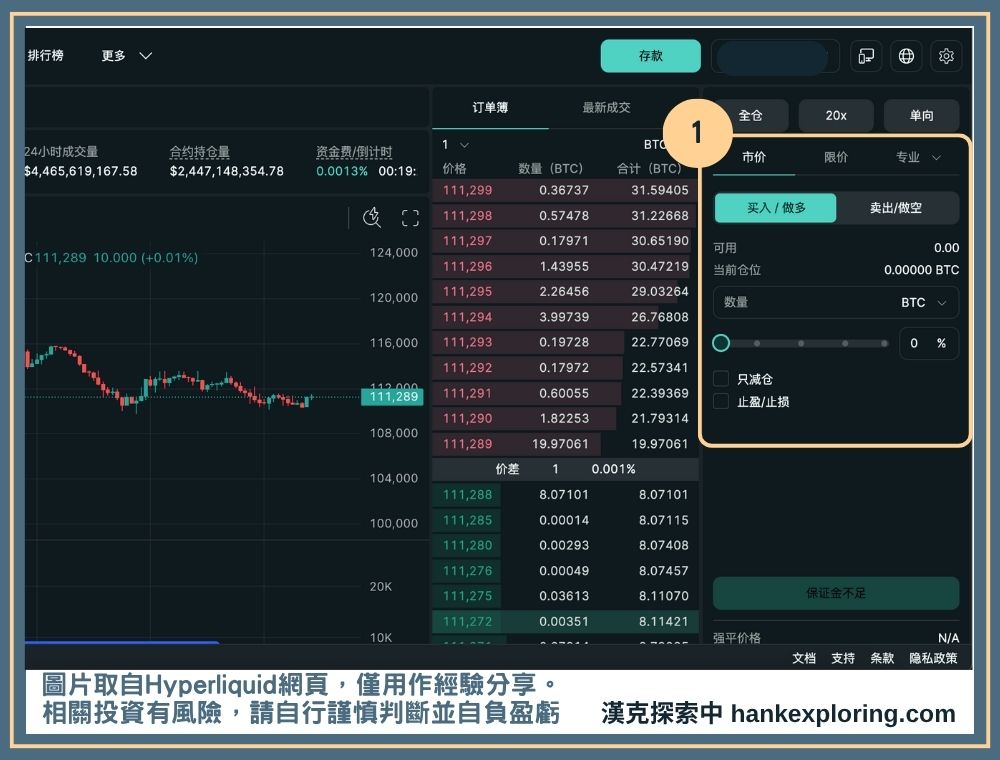Open order book grouping dropdown showing 1
Viewport: 1000px width, 760px height.
(455, 145)
